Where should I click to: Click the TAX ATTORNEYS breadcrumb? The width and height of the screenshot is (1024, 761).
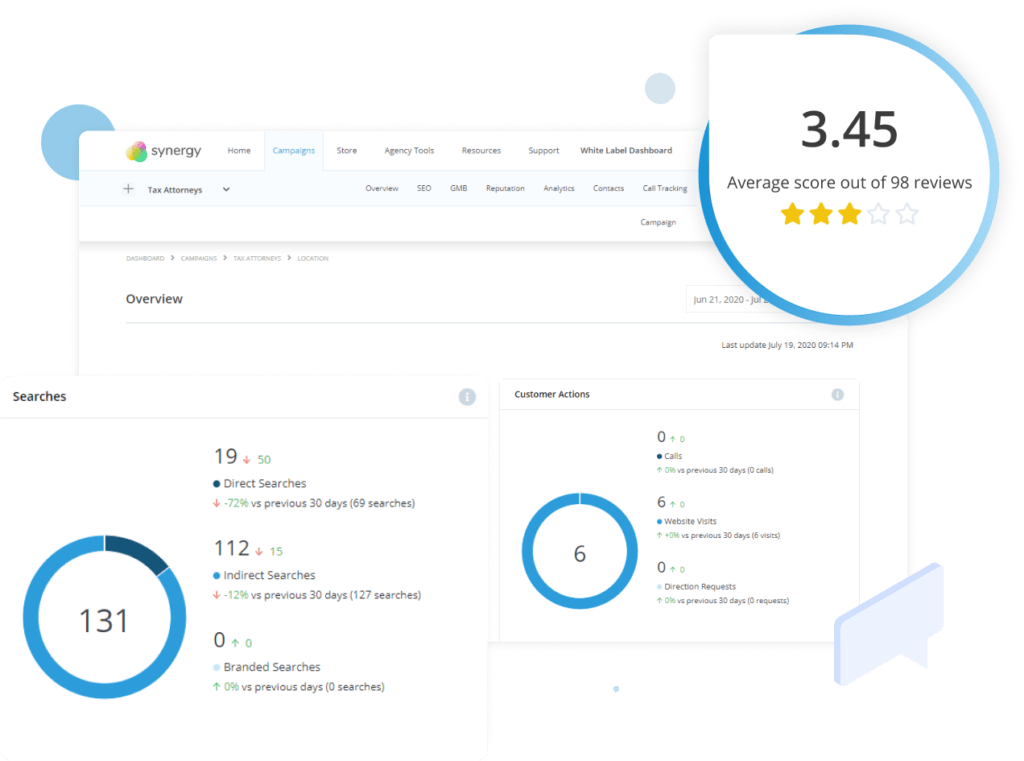[257, 259]
